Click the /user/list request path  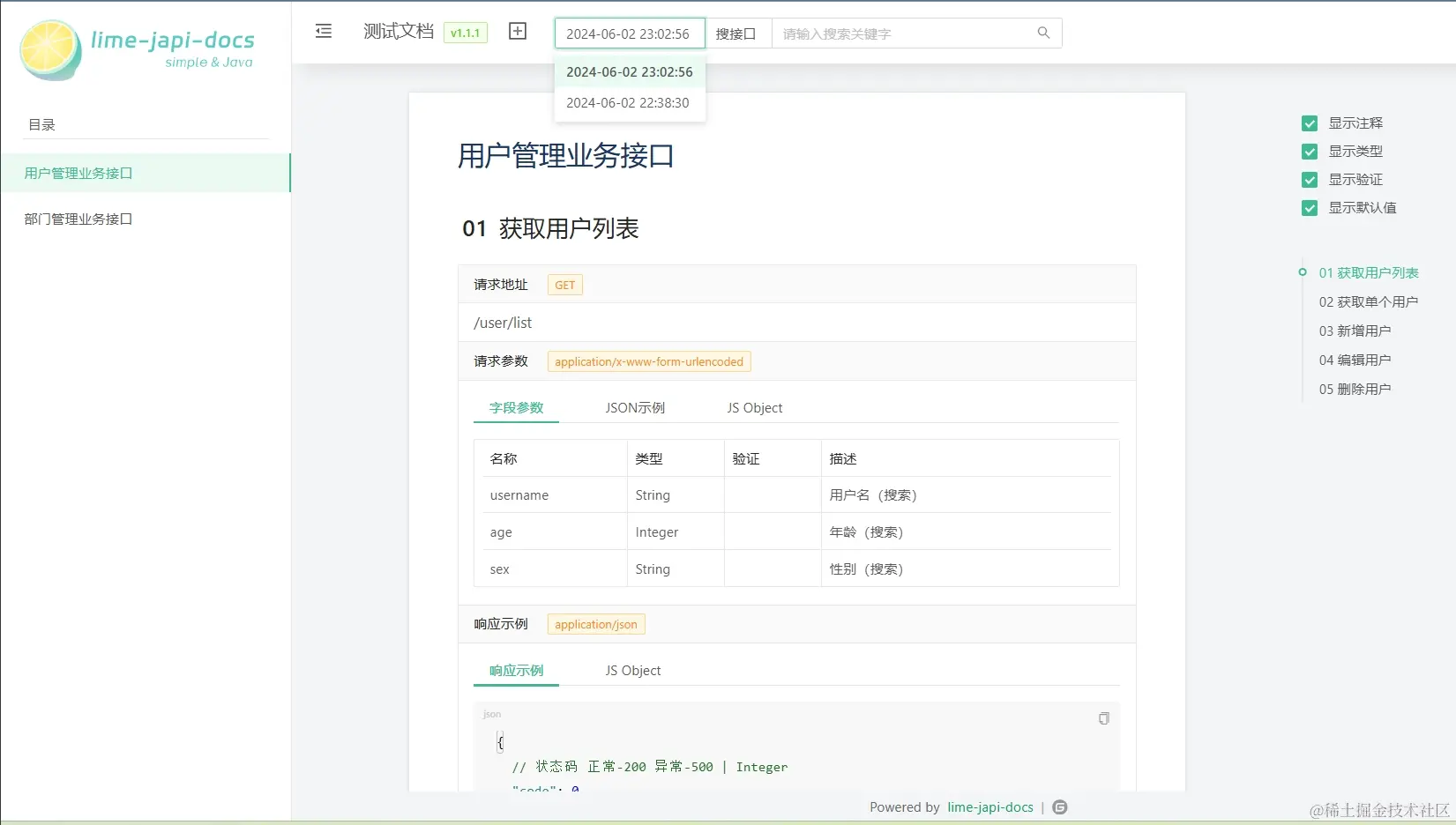(x=503, y=323)
